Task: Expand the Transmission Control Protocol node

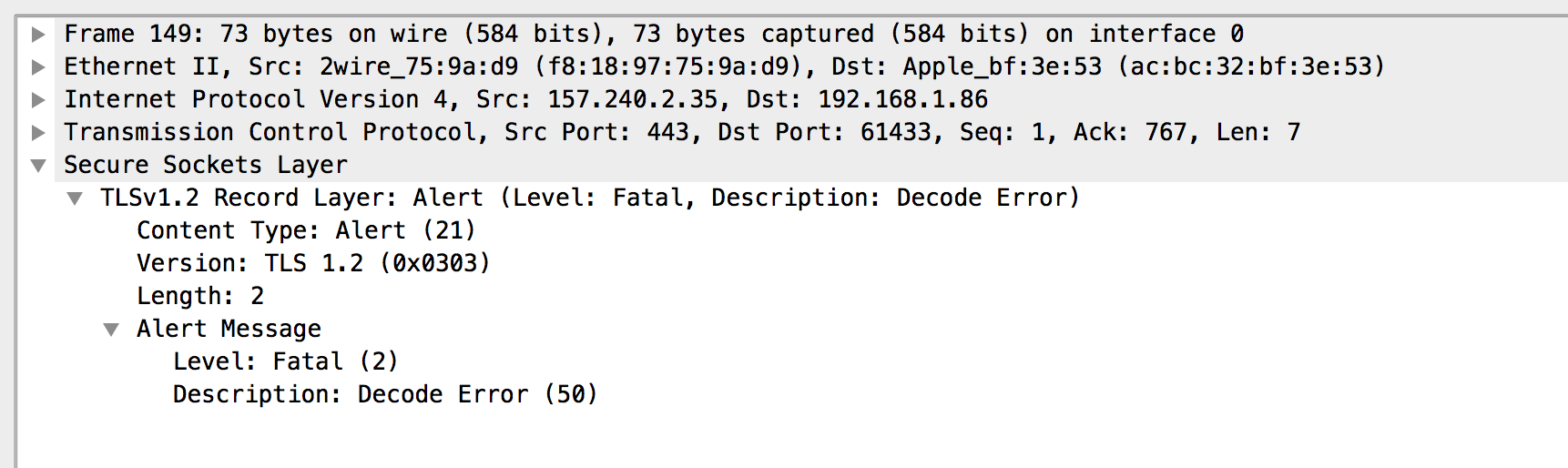Action: (38, 133)
